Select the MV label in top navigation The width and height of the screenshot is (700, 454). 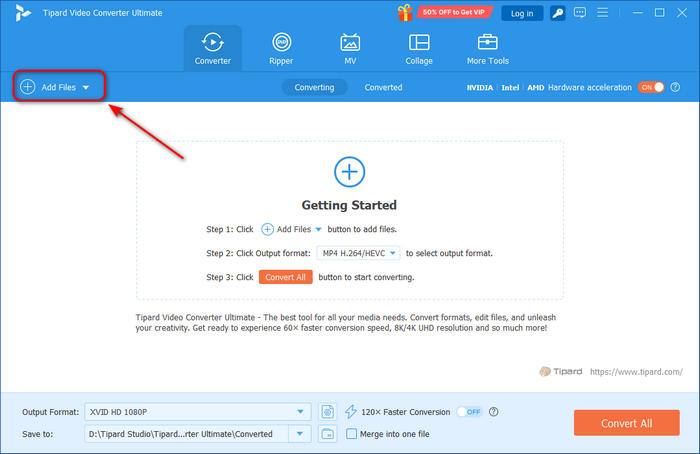coord(350,61)
